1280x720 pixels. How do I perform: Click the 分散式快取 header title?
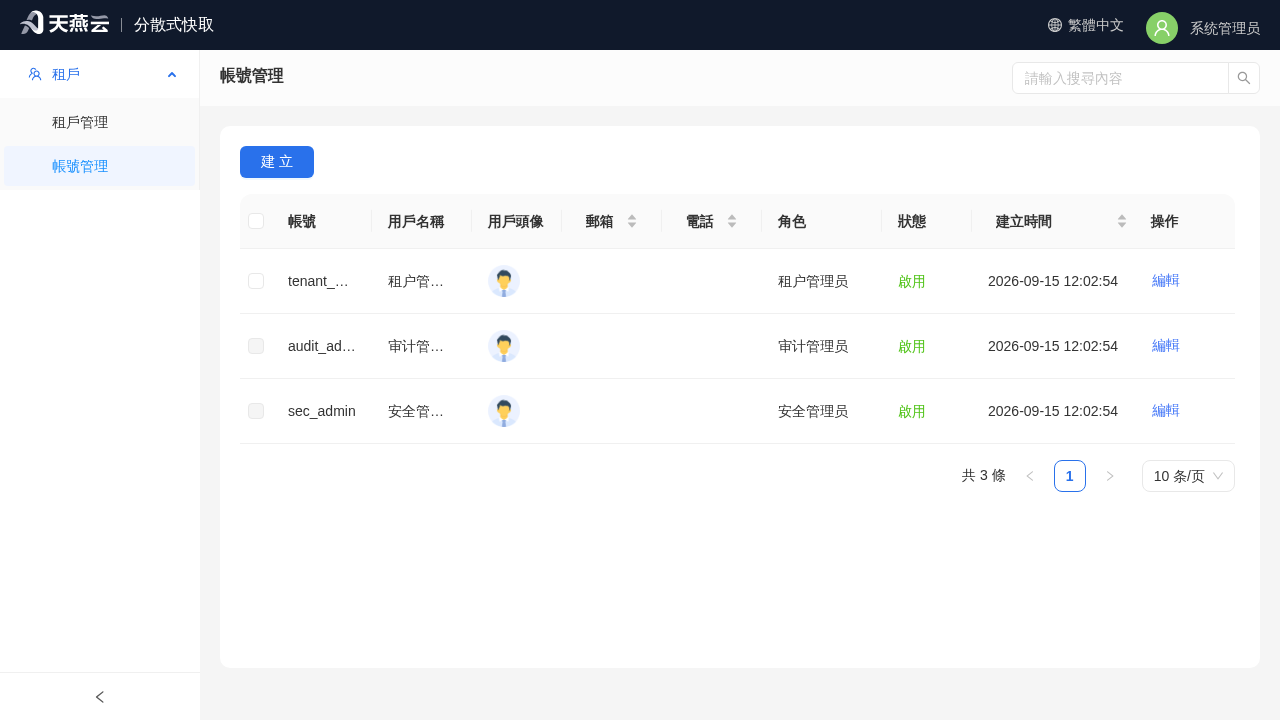(x=174, y=25)
